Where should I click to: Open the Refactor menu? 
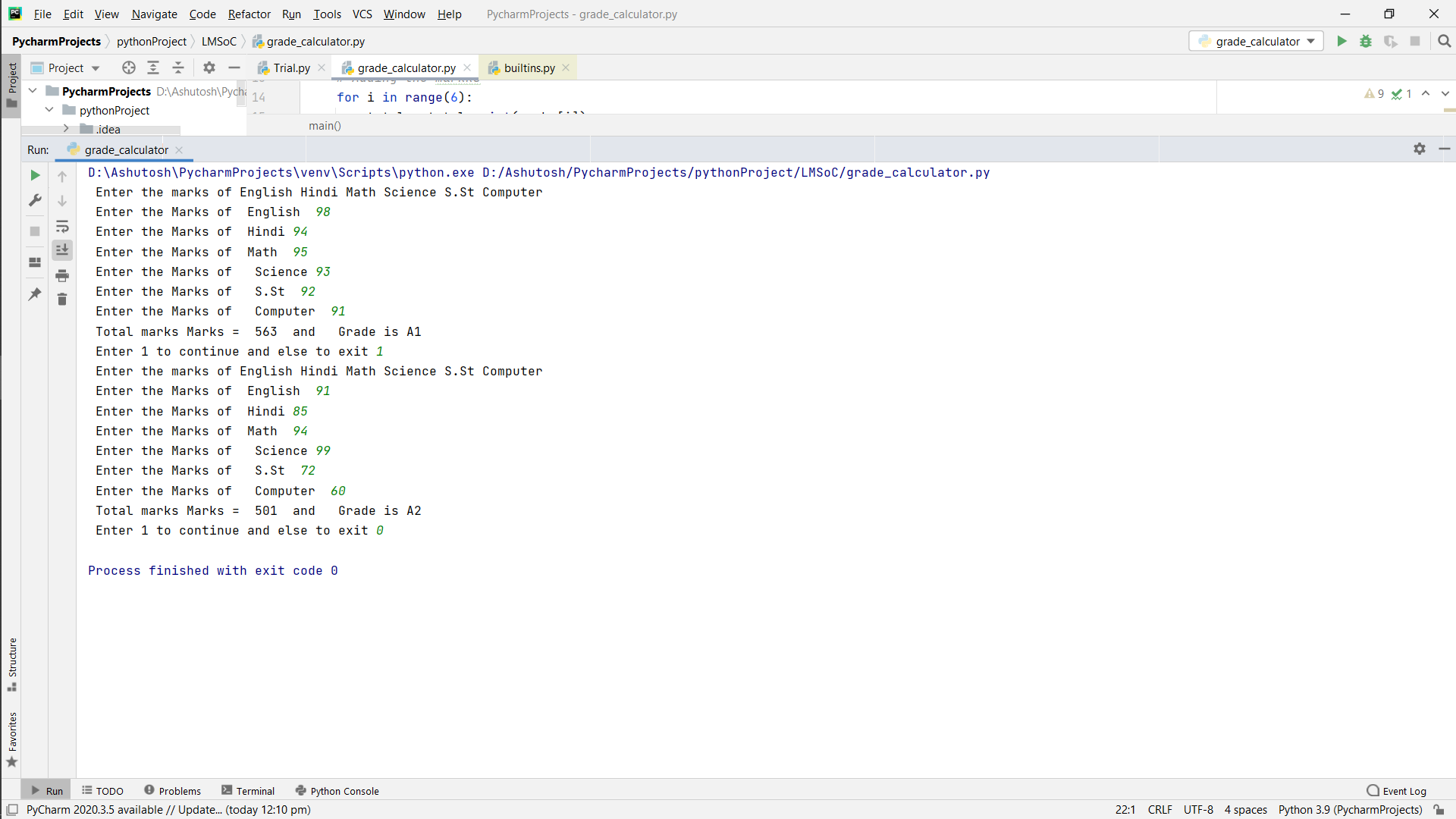[249, 14]
